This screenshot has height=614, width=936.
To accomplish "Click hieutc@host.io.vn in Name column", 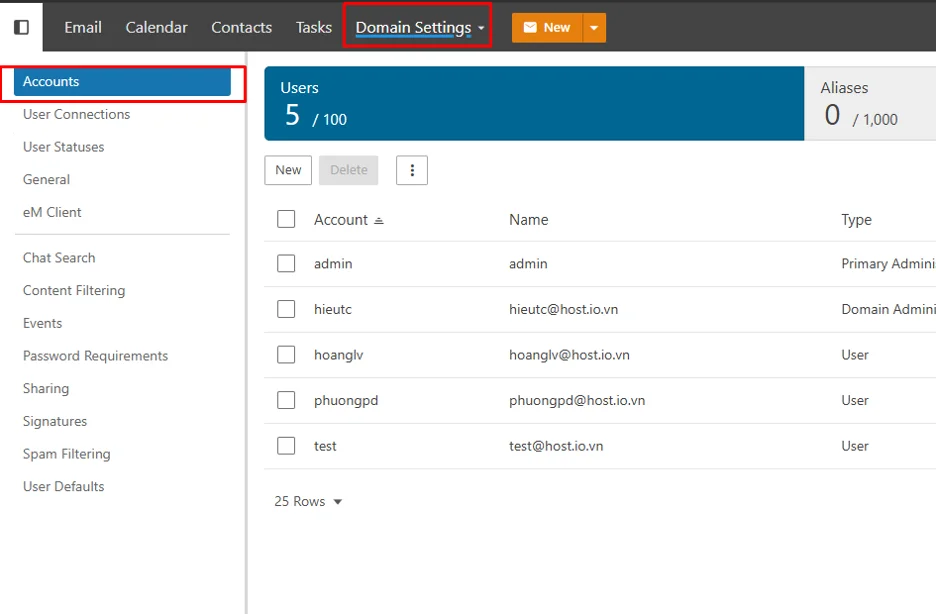I will (x=564, y=309).
